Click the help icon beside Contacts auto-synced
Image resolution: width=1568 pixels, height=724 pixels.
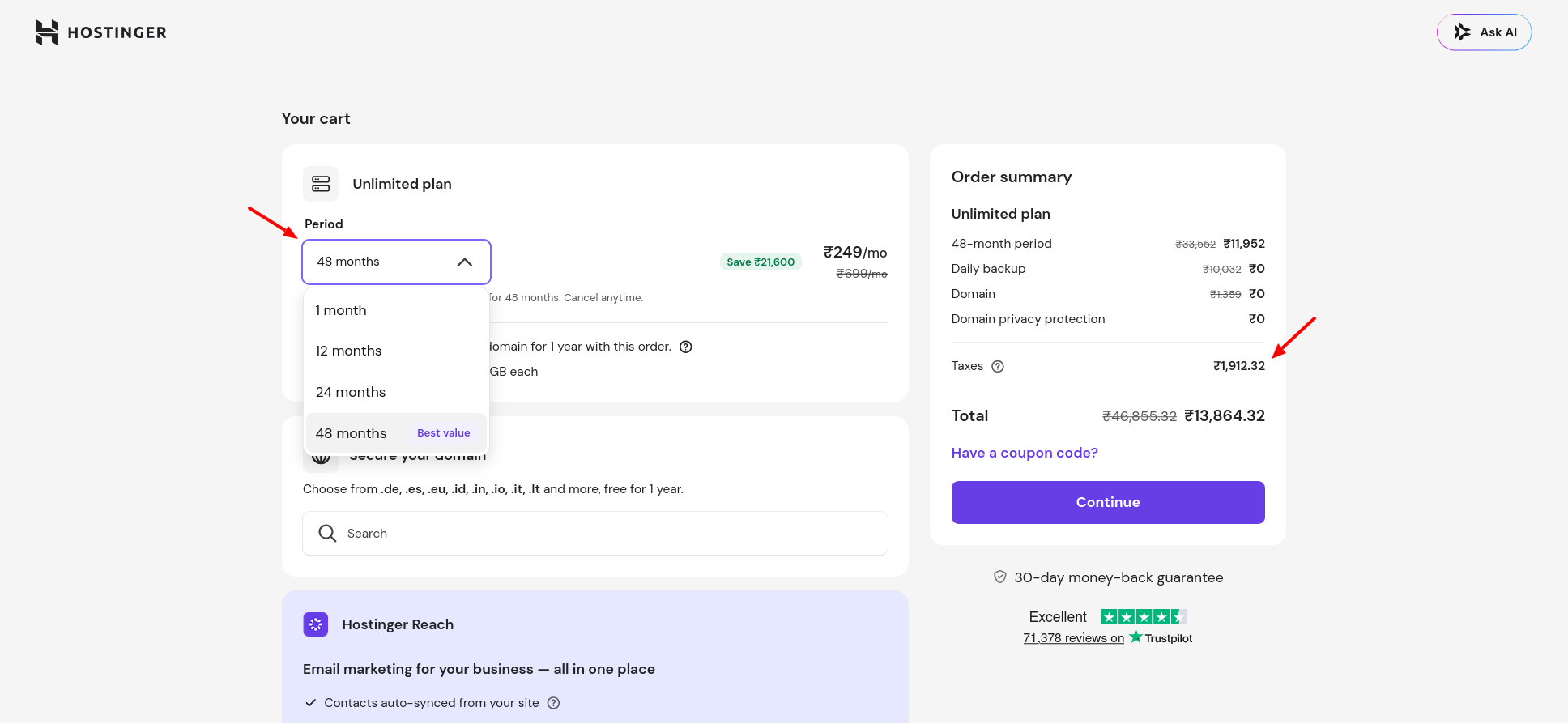(x=554, y=703)
